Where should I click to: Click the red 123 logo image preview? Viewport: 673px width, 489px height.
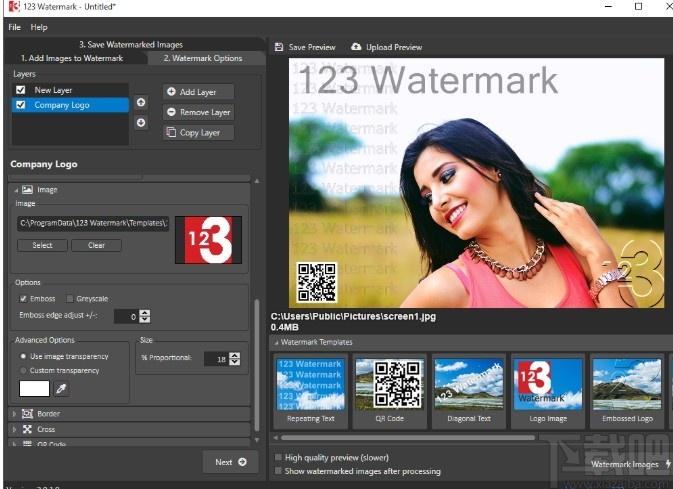(209, 240)
